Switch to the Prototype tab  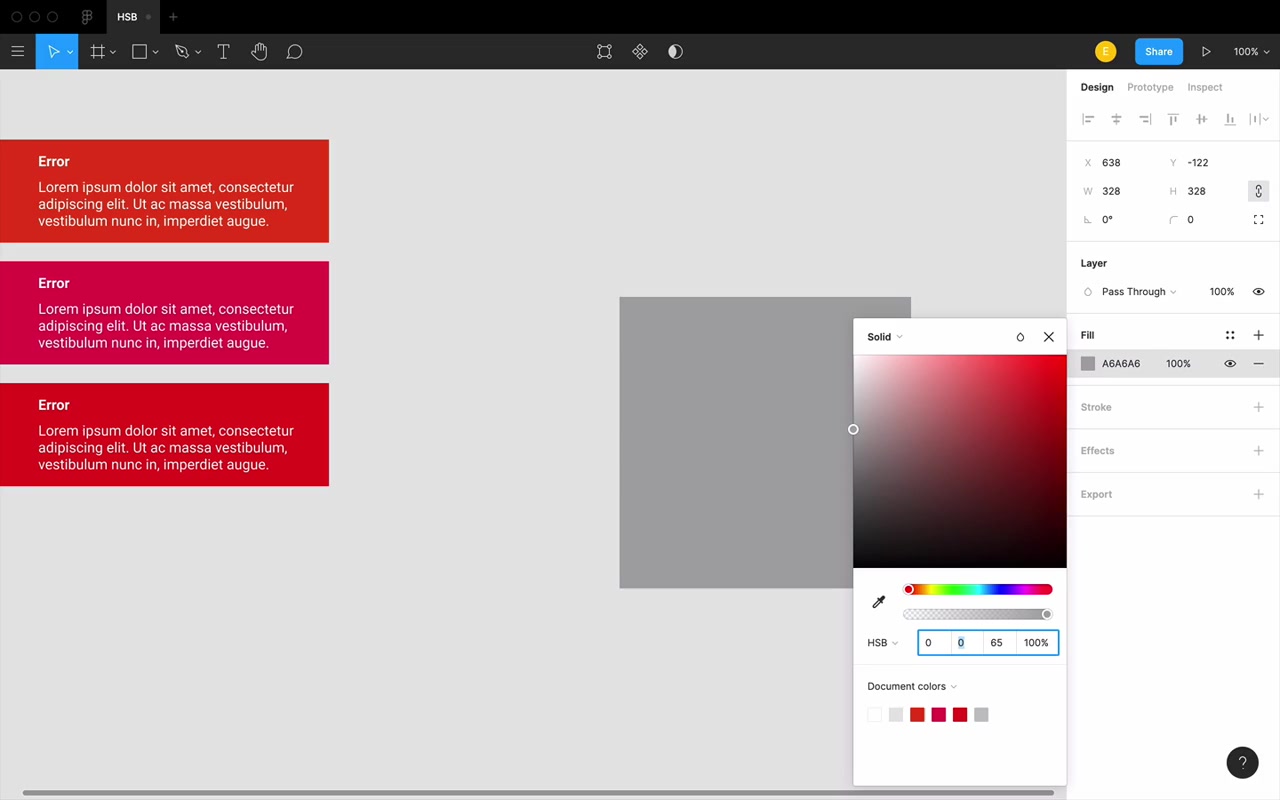pyautogui.click(x=1150, y=87)
